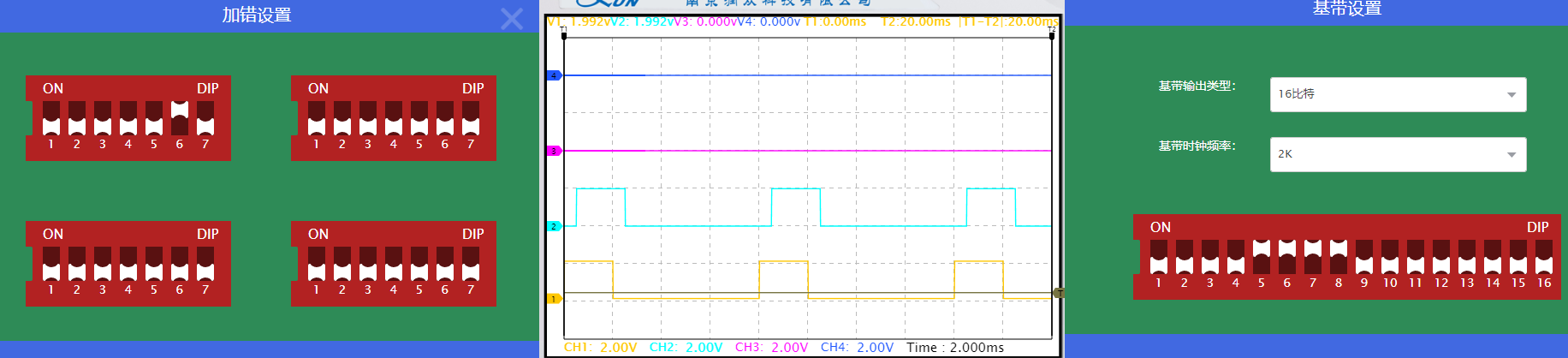
Task: Close the 加错设置 panel with the X
Action: 512,19
